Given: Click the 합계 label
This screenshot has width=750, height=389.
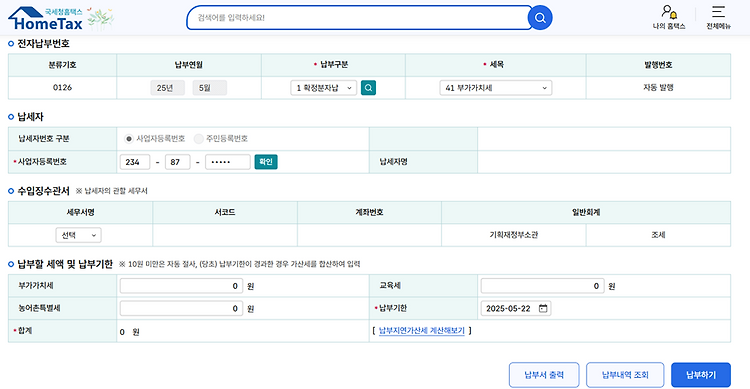Looking at the screenshot, I should click(x=25, y=331).
